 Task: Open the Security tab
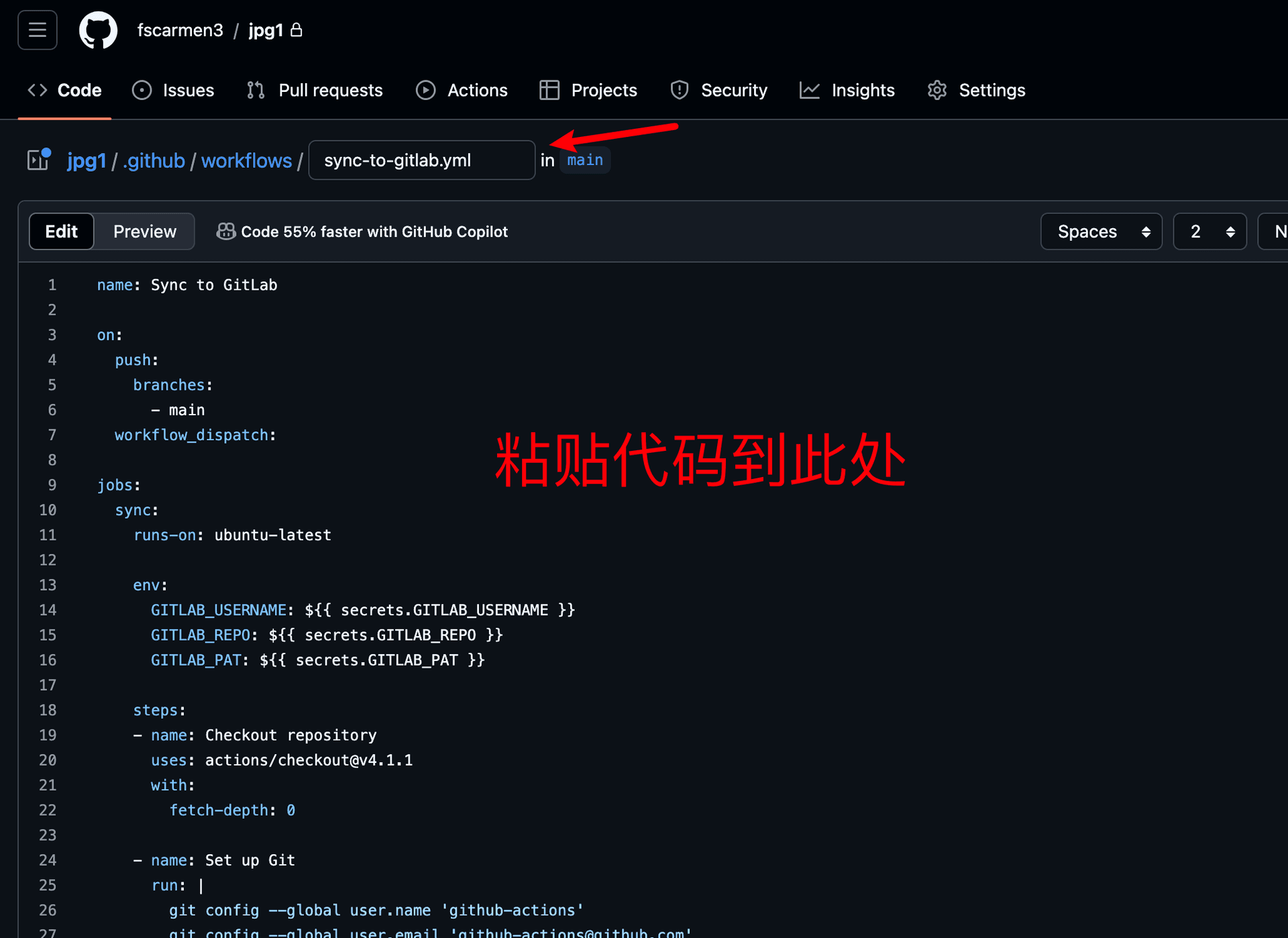click(x=718, y=90)
